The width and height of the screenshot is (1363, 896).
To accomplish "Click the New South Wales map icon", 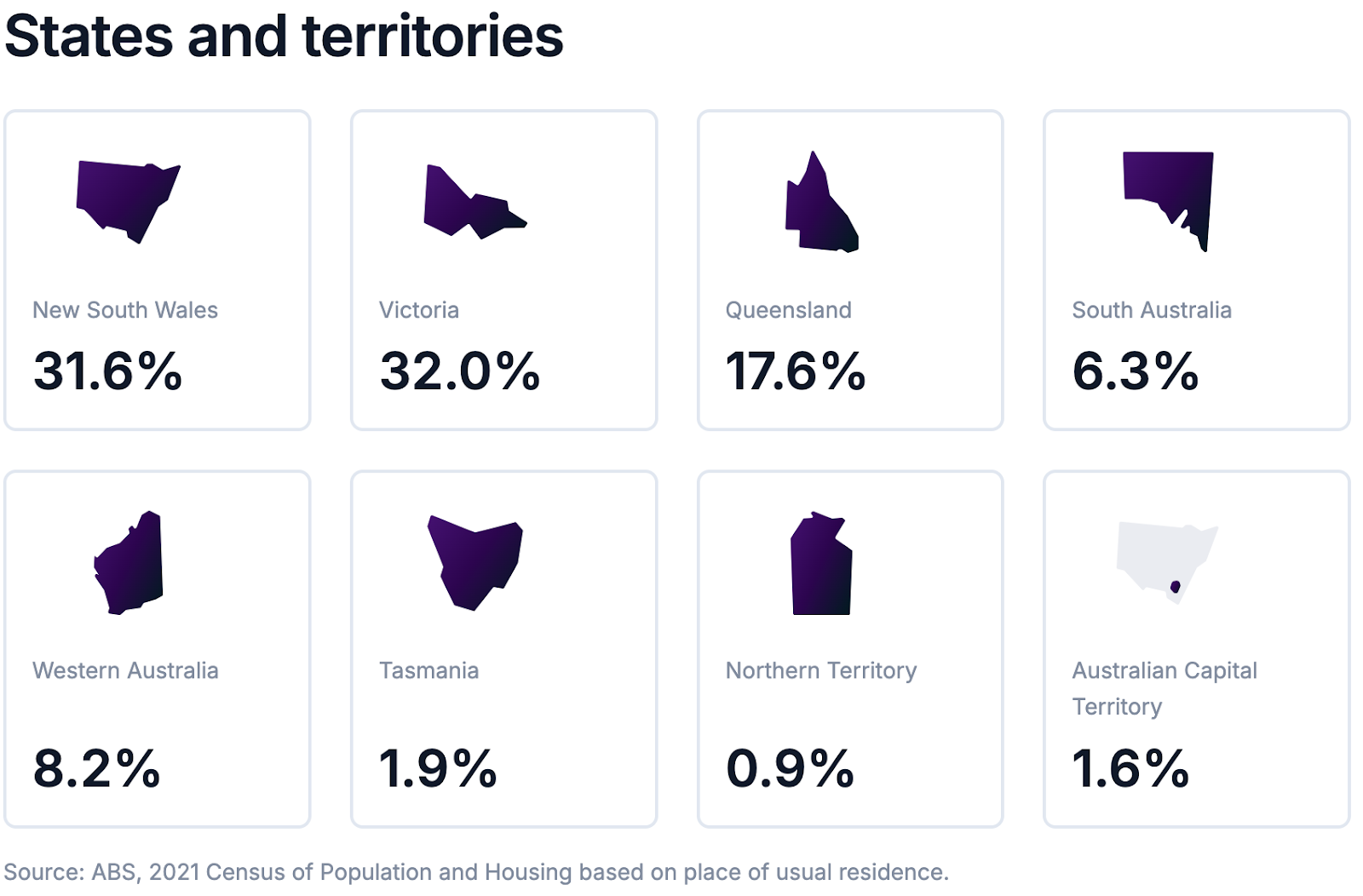I will click(128, 202).
